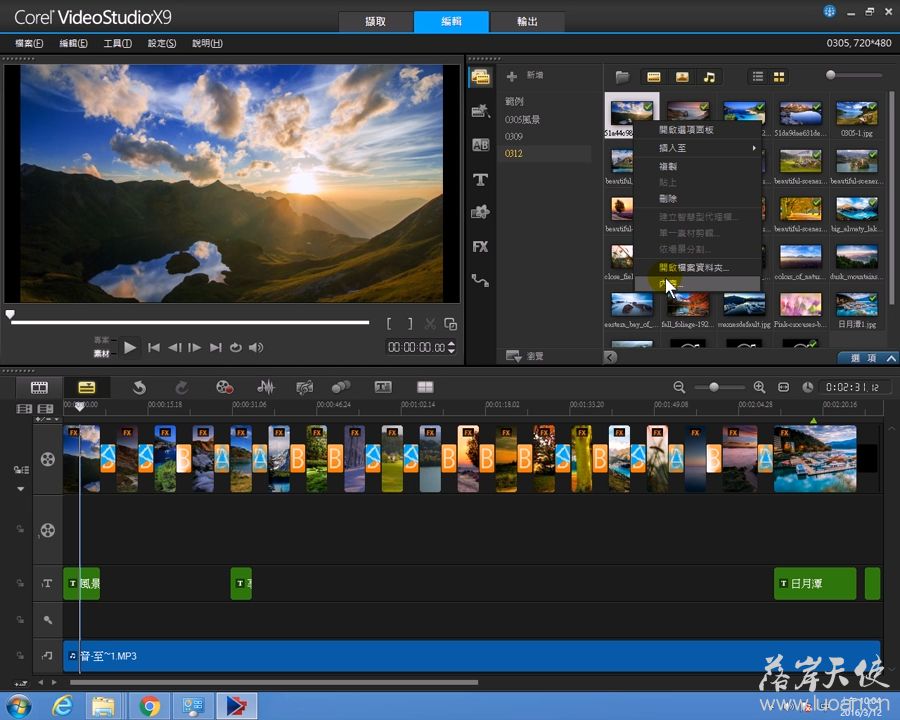
Task: Click the clip volume speaker icon
Action: click(256, 347)
